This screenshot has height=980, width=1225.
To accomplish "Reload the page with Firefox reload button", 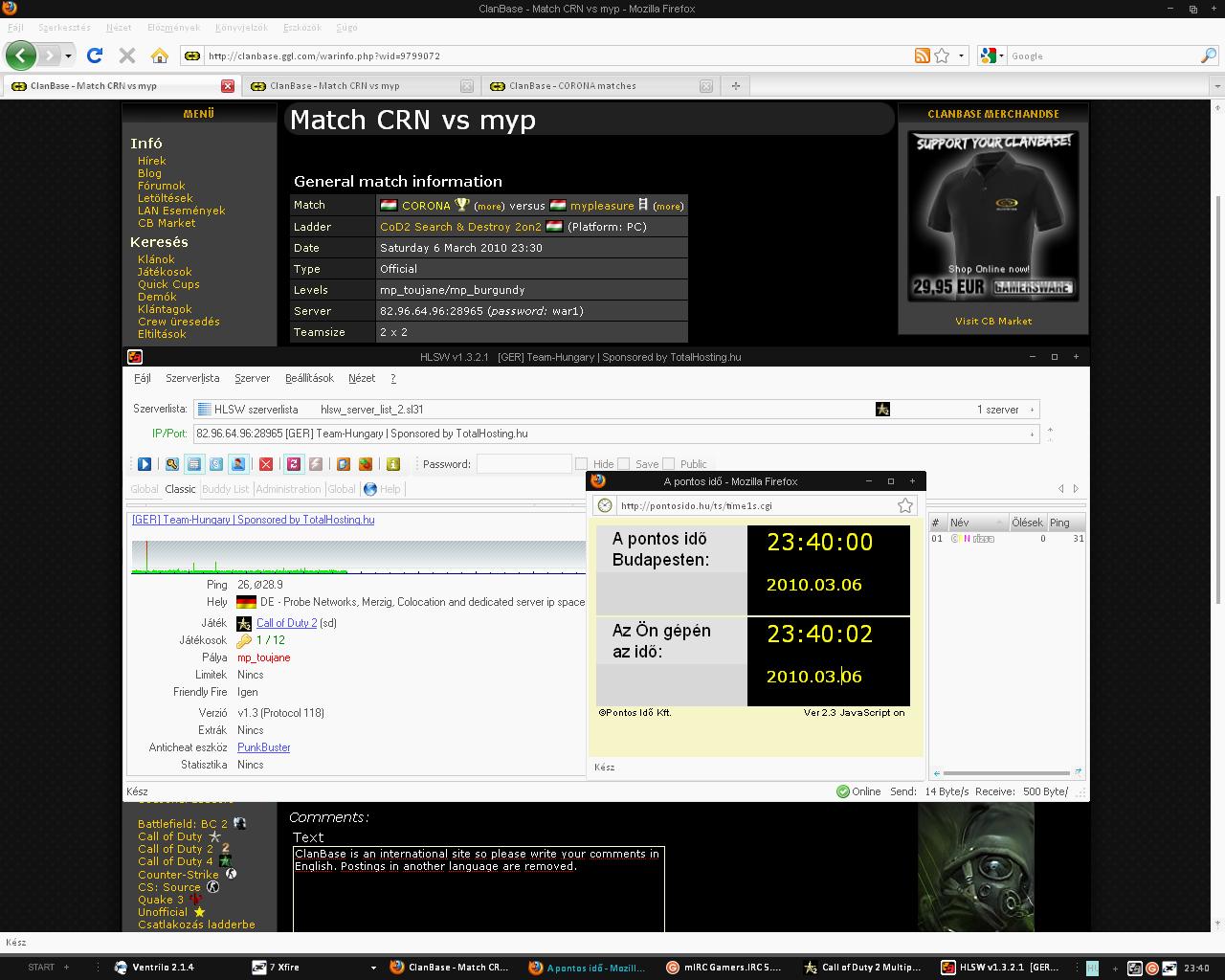I will (95, 56).
